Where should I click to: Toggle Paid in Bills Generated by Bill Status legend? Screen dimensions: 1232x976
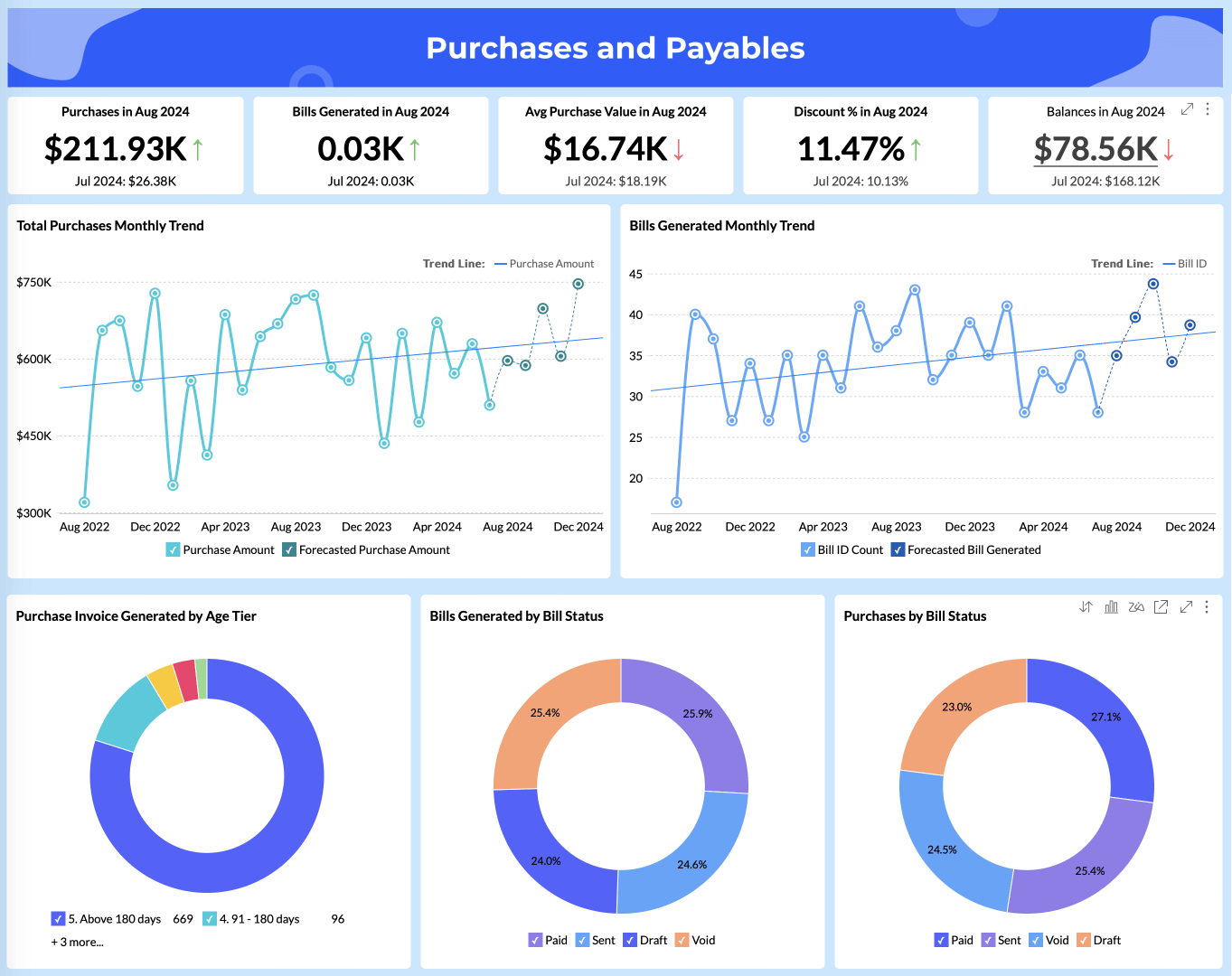(x=536, y=940)
